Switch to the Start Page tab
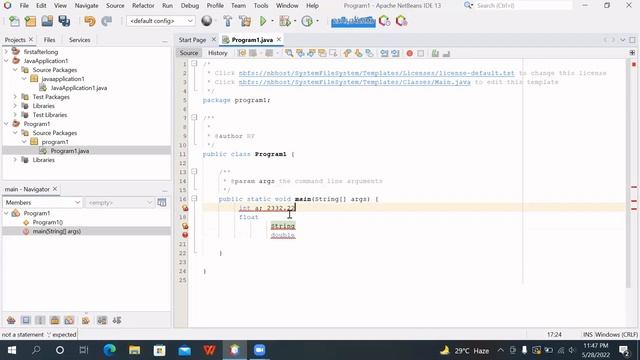This screenshot has width=640, height=360. (192, 40)
